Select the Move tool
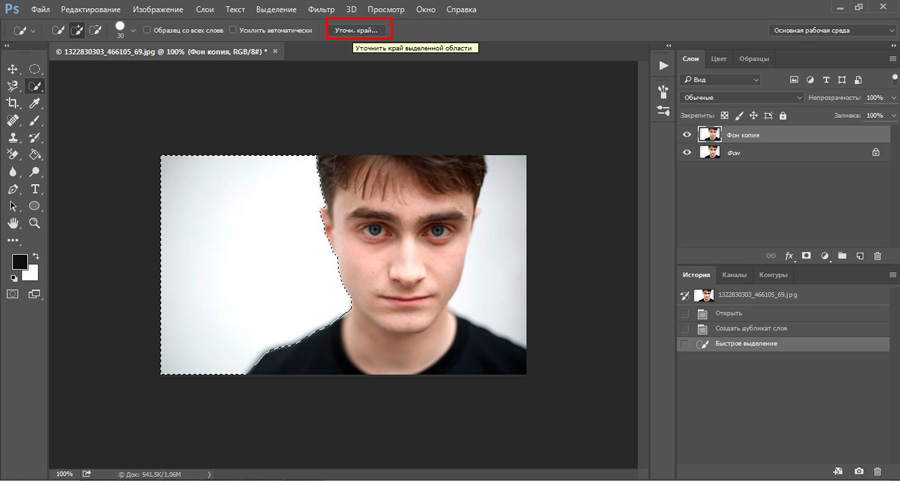Viewport: 900px width, 481px height. [13, 69]
